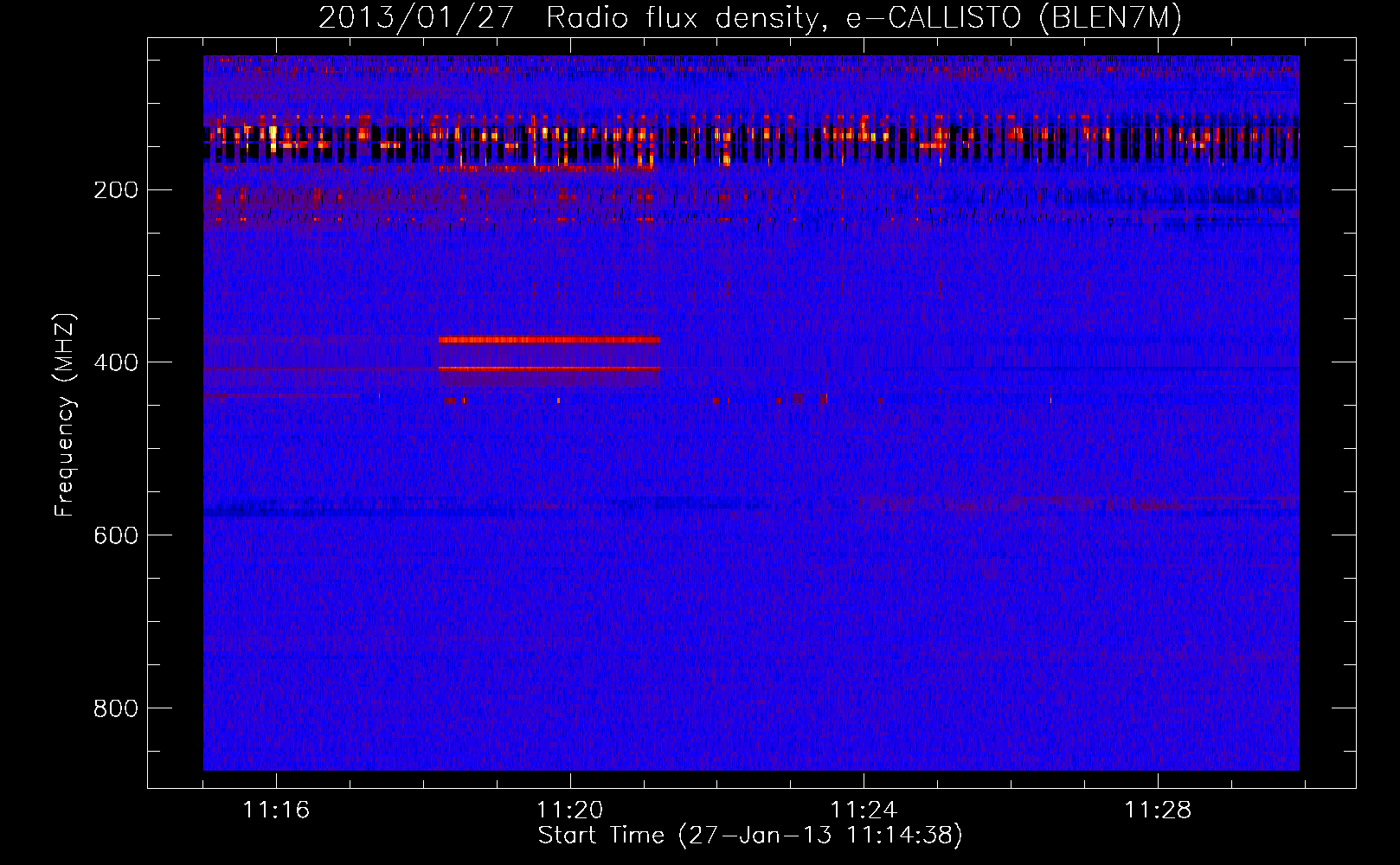Click the 11:24 time tick label
This screenshot has height=865, width=1400.
point(864,810)
